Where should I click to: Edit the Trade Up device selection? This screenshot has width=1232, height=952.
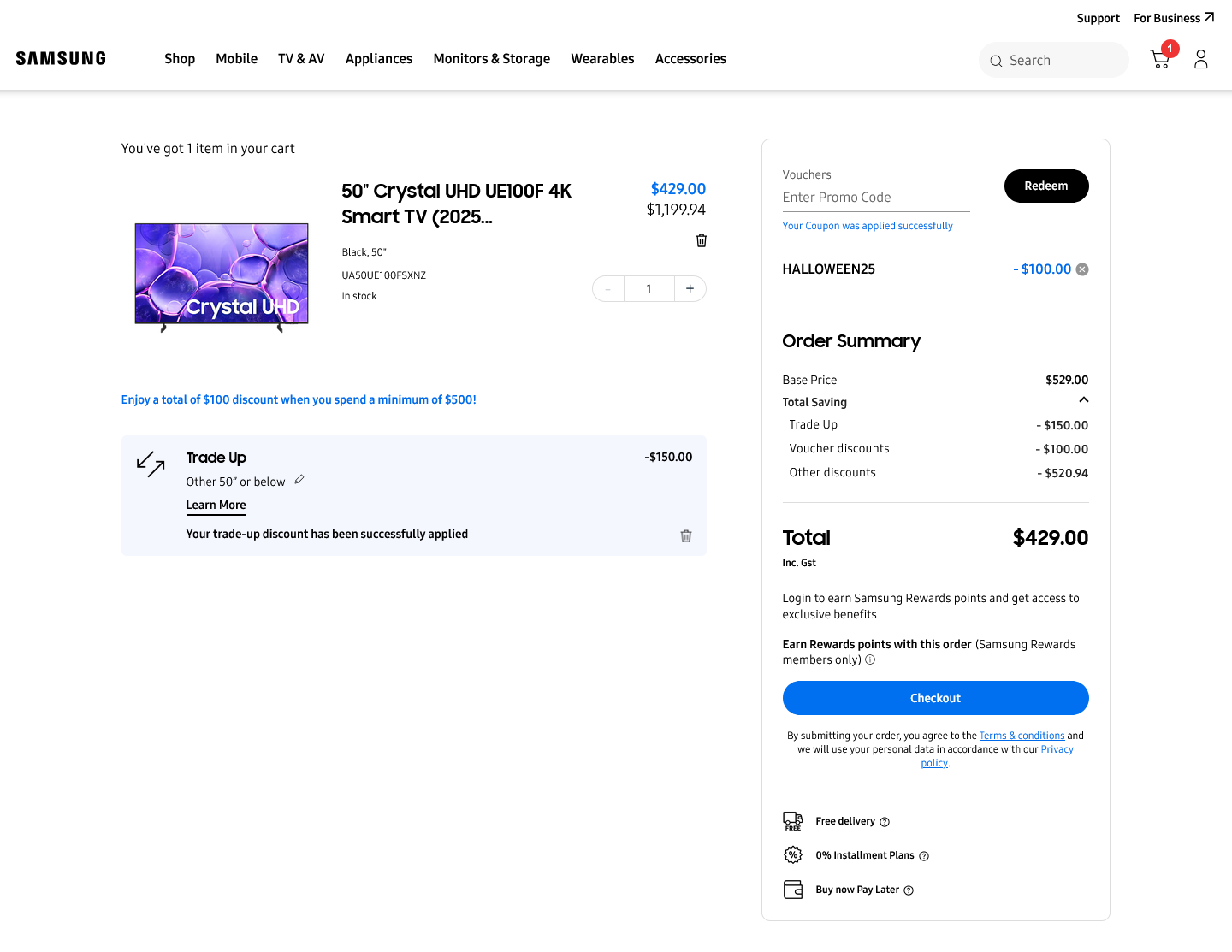point(299,480)
